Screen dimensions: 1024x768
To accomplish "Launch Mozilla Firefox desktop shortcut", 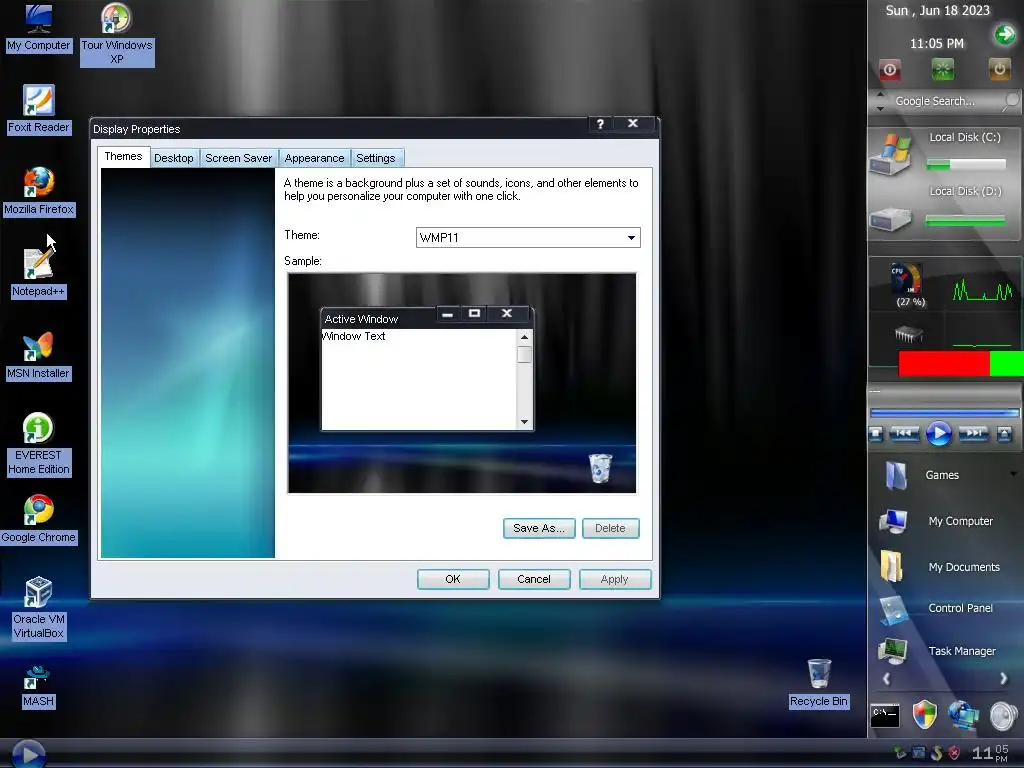I will point(39,191).
